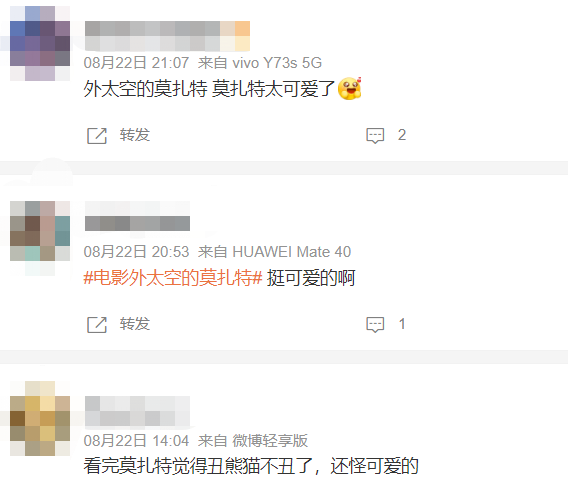
Task: Open the golden avatar of third user
Action: coord(40,418)
